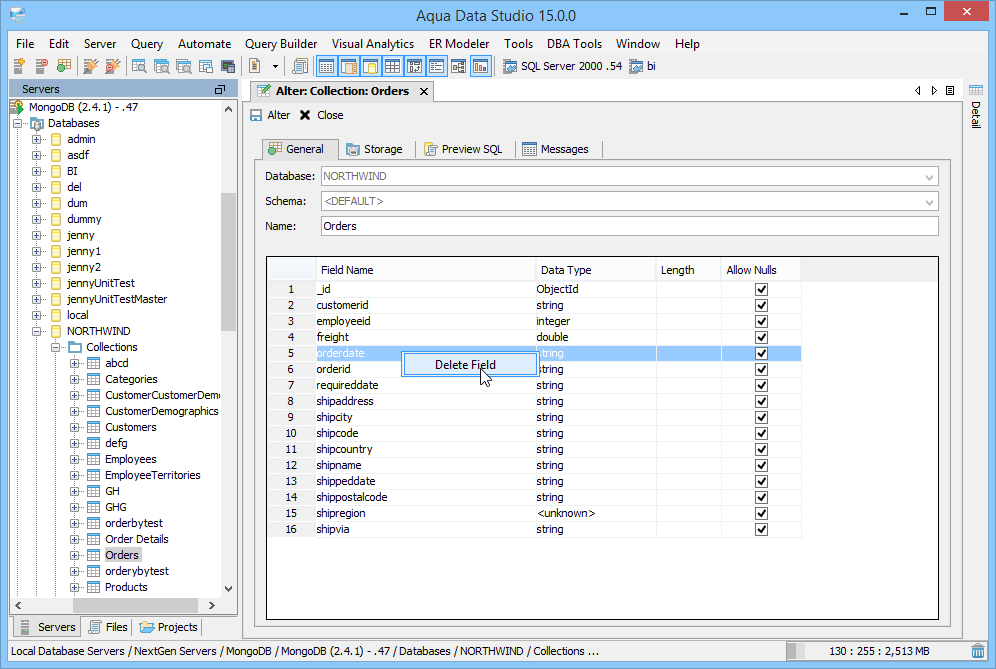The width and height of the screenshot is (996, 669).
Task: Click the trash can icon in status bar
Action: (x=977, y=651)
